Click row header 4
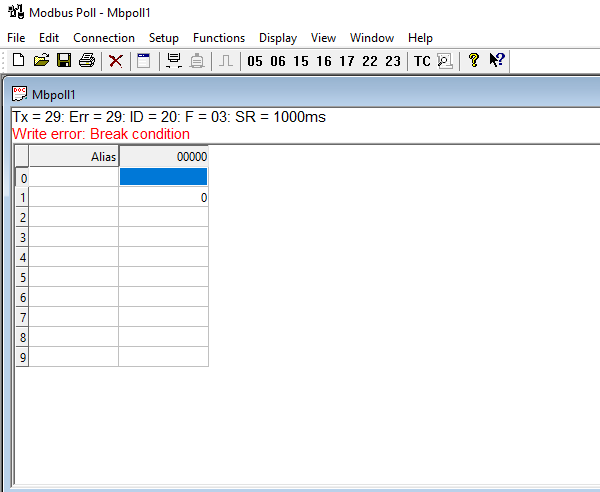This screenshot has width=600, height=492. pos(22,257)
